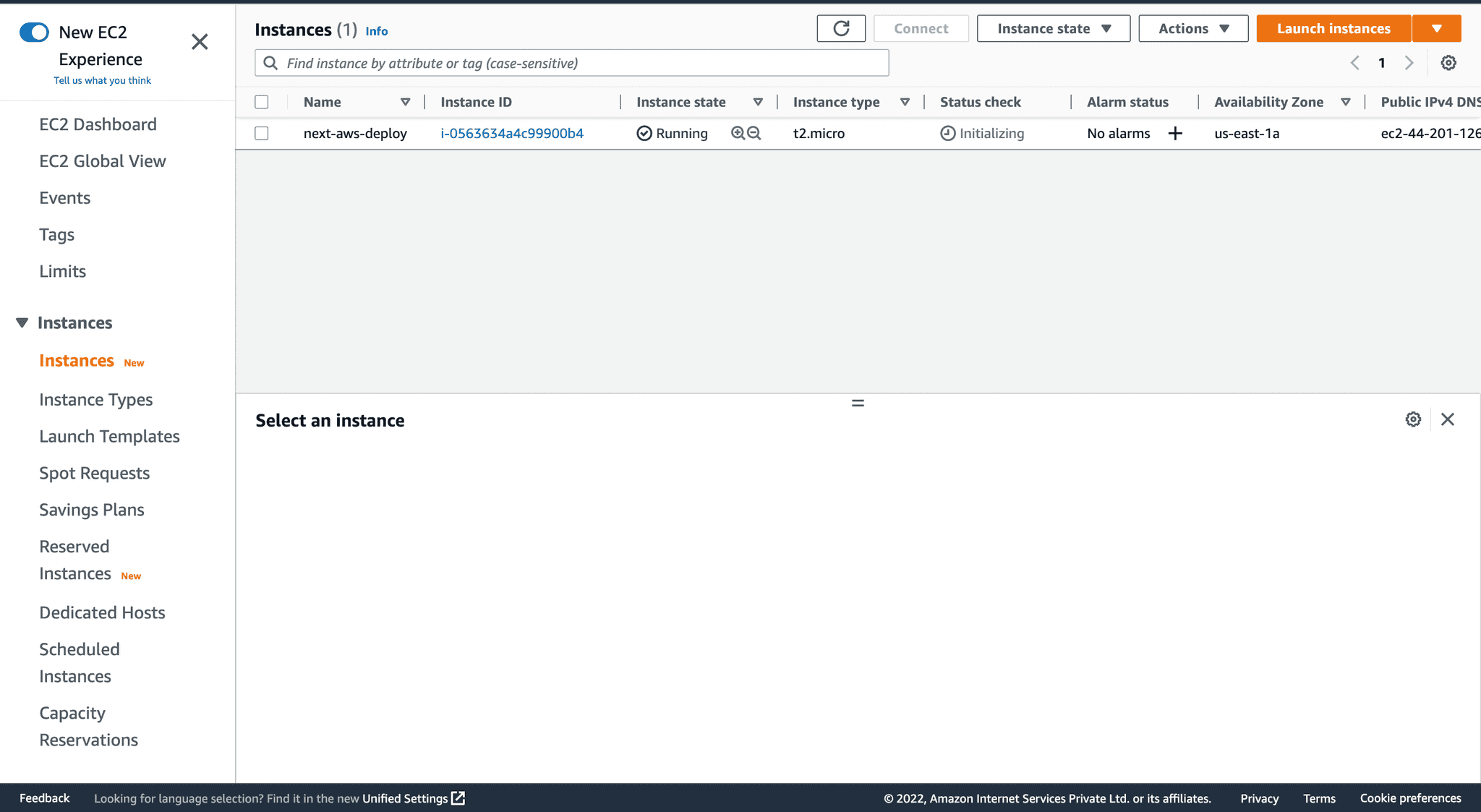Refresh the instances list
The width and height of the screenshot is (1481, 812).
841,28
